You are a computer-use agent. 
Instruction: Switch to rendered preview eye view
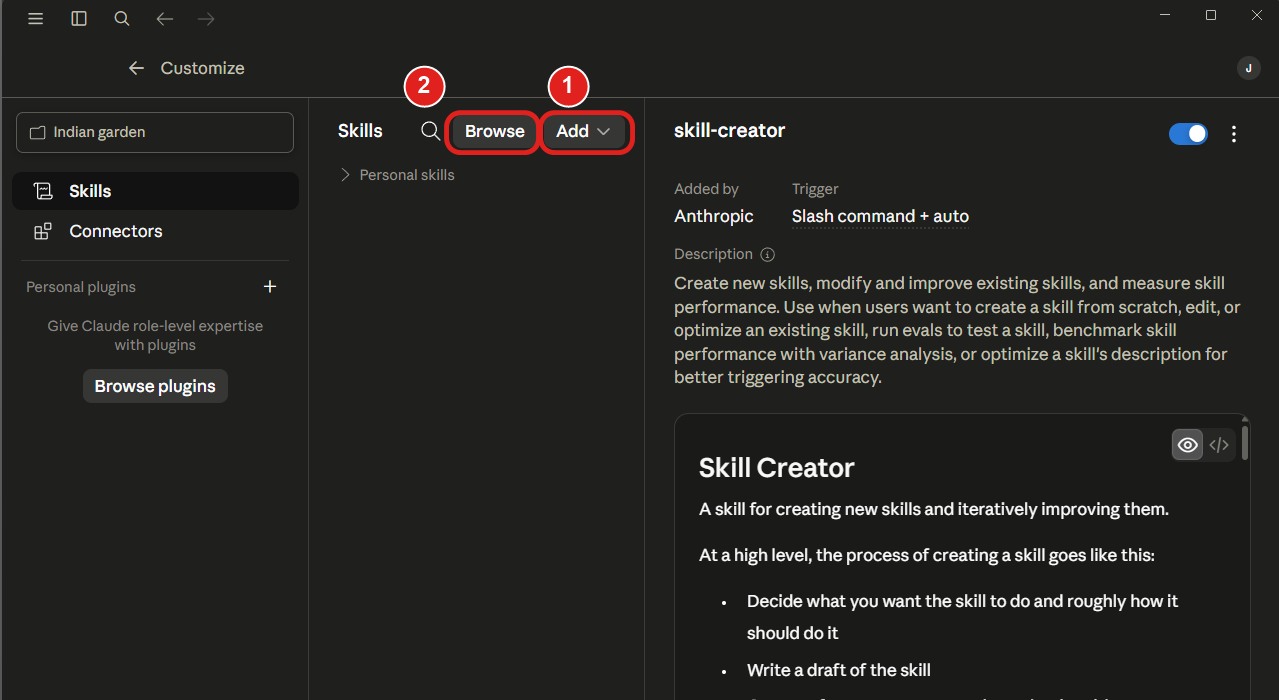point(1187,445)
